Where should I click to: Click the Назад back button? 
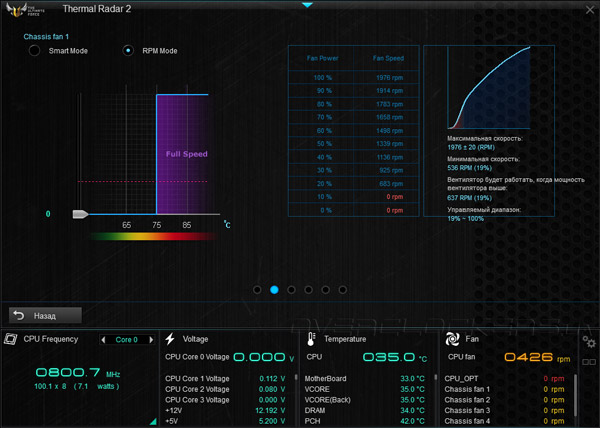[x=45, y=316]
